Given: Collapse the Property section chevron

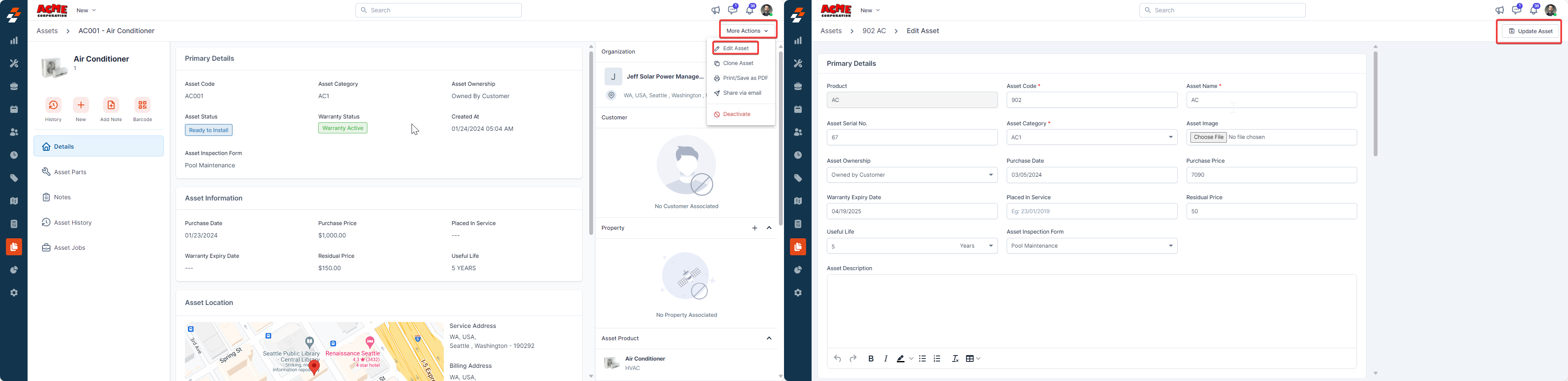Looking at the screenshot, I should pyautogui.click(x=769, y=228).
